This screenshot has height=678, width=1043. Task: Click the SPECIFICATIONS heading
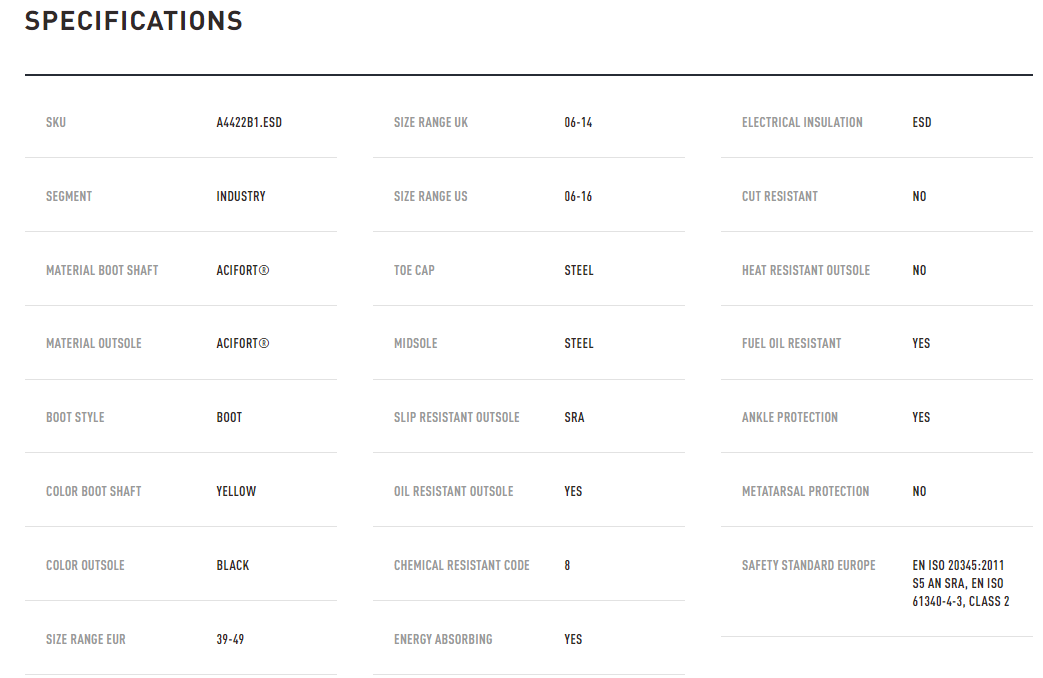134,21
